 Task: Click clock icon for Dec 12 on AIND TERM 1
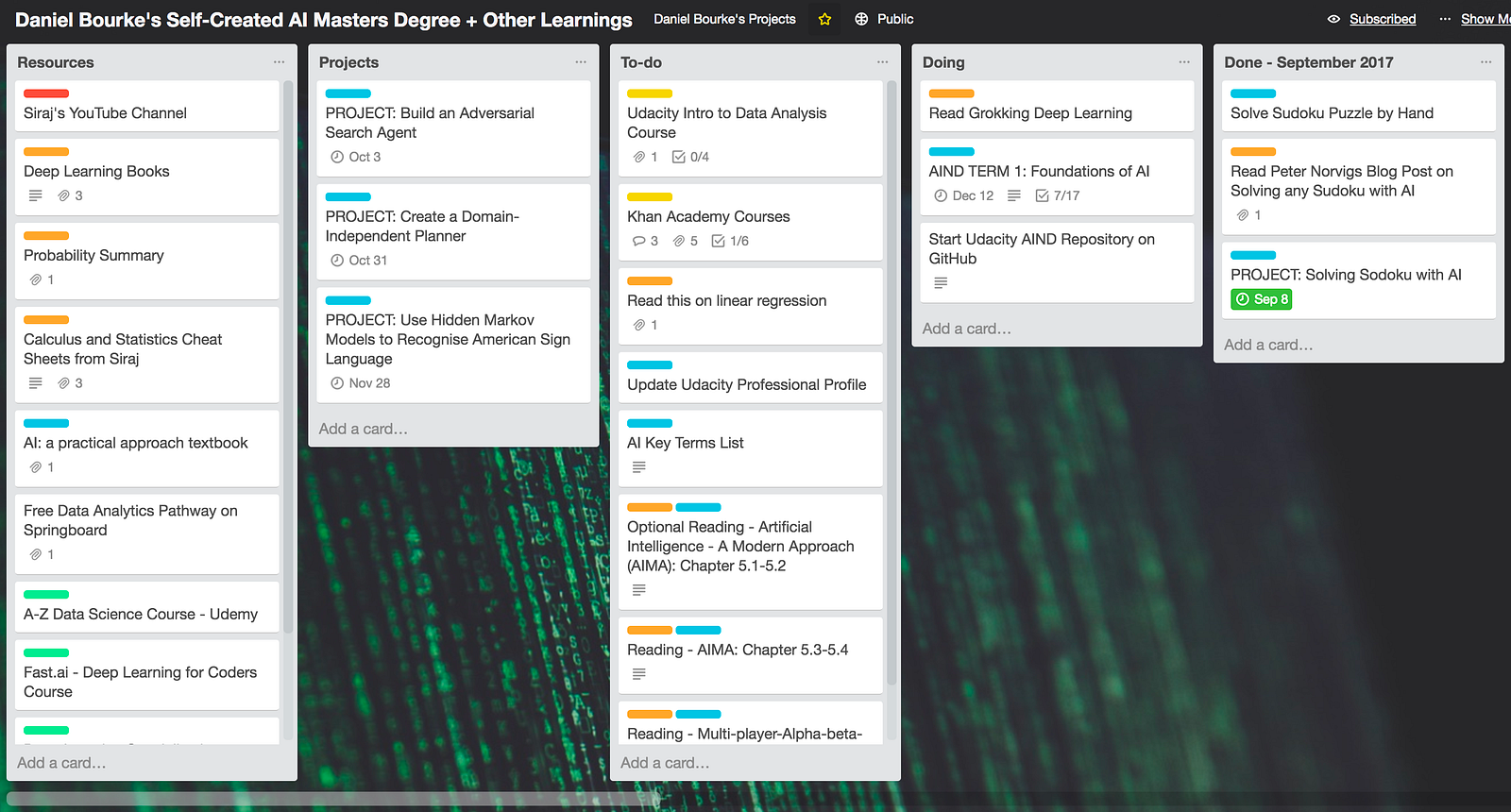[941, 195]
